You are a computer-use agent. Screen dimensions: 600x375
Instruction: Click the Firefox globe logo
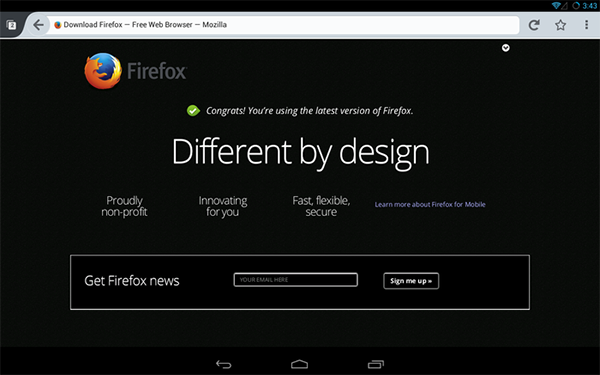[103, 71]
